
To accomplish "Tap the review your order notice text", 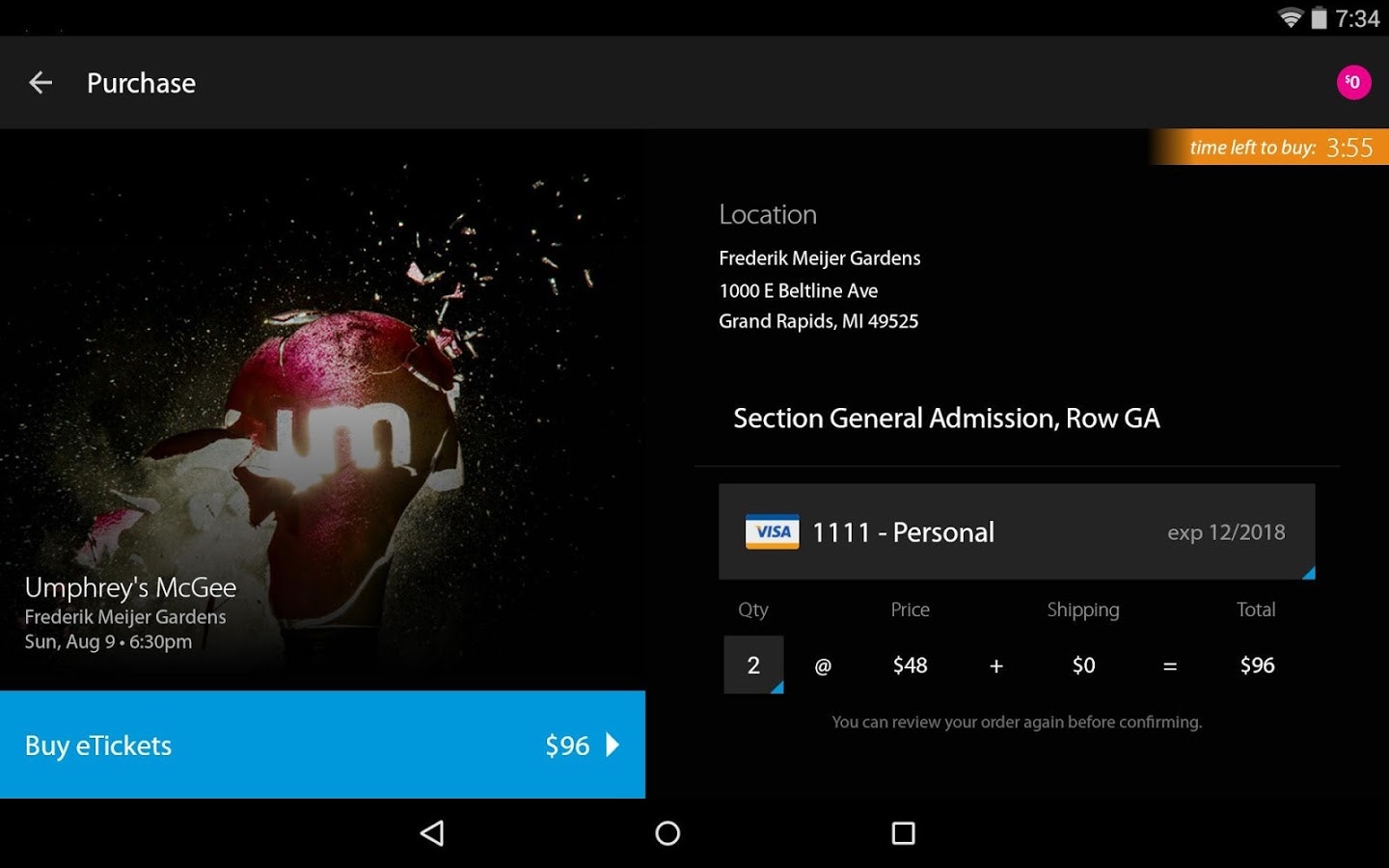I will (1017, 721).
